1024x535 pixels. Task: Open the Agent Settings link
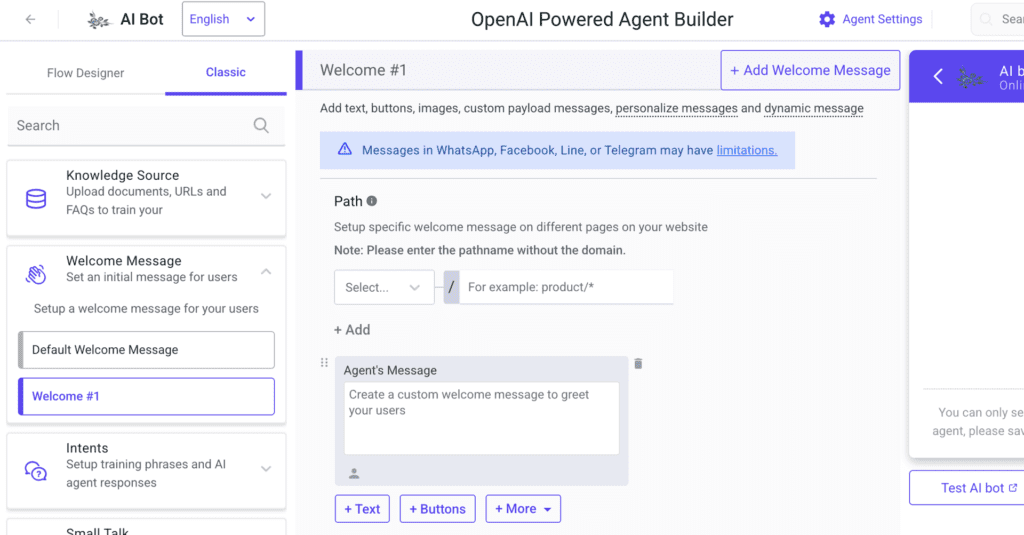point(882,20)
